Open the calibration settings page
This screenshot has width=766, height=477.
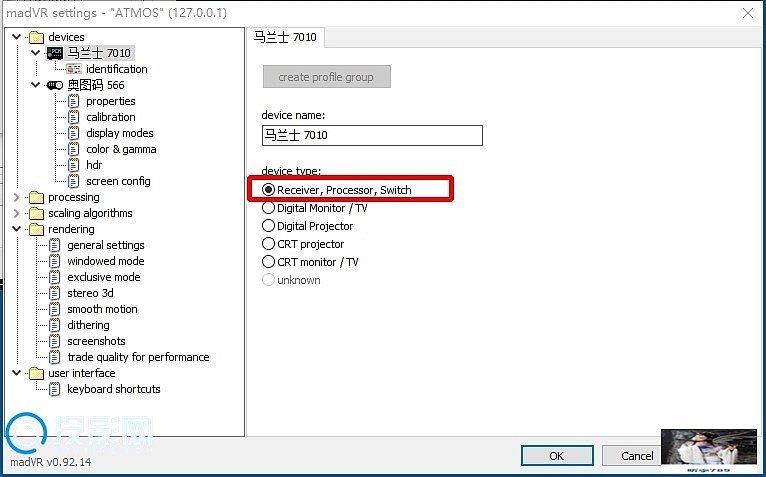111,117
